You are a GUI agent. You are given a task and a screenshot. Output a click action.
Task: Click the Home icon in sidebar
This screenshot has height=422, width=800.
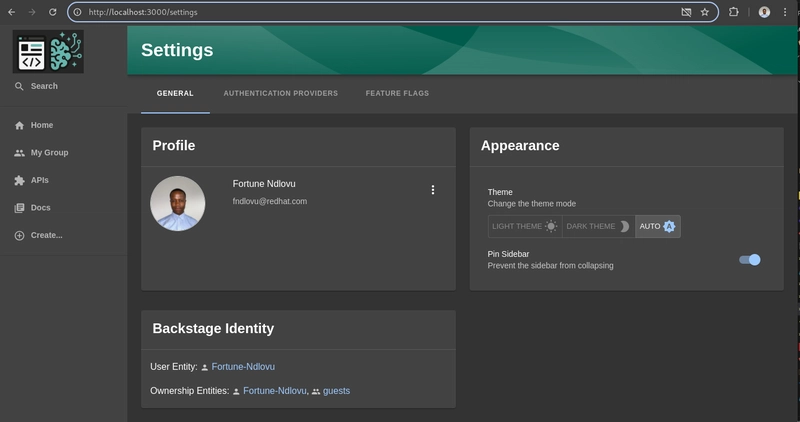[x=19, y=126]
